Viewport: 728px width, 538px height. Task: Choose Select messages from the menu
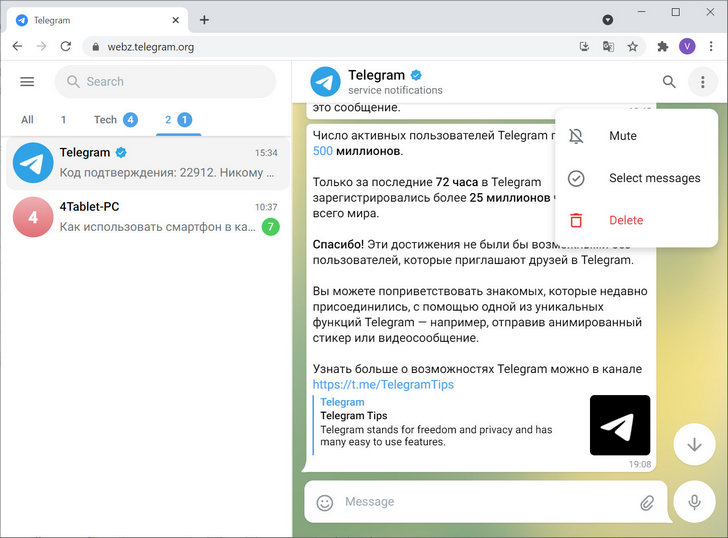coord(637,178)
